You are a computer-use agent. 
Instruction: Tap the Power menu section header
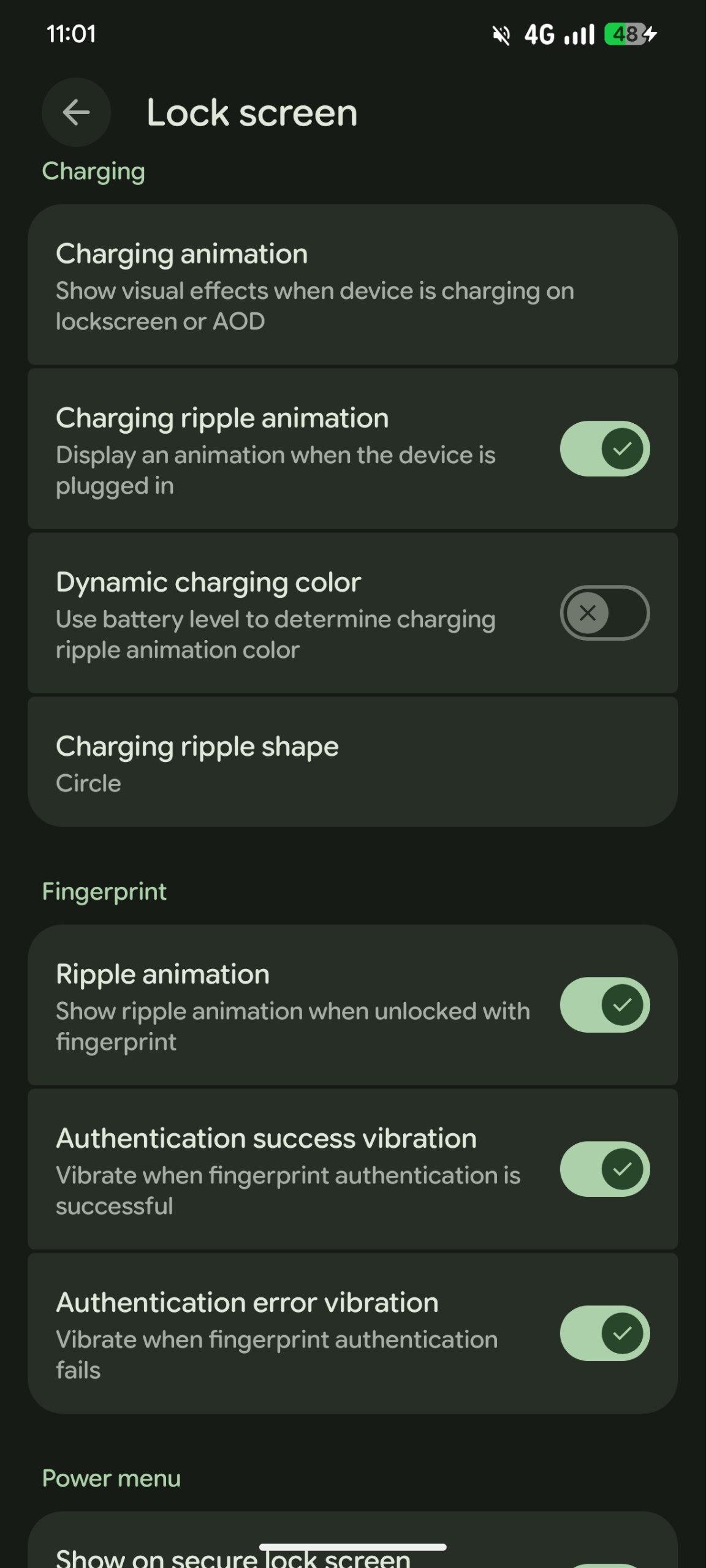[x=112, y=1478]
